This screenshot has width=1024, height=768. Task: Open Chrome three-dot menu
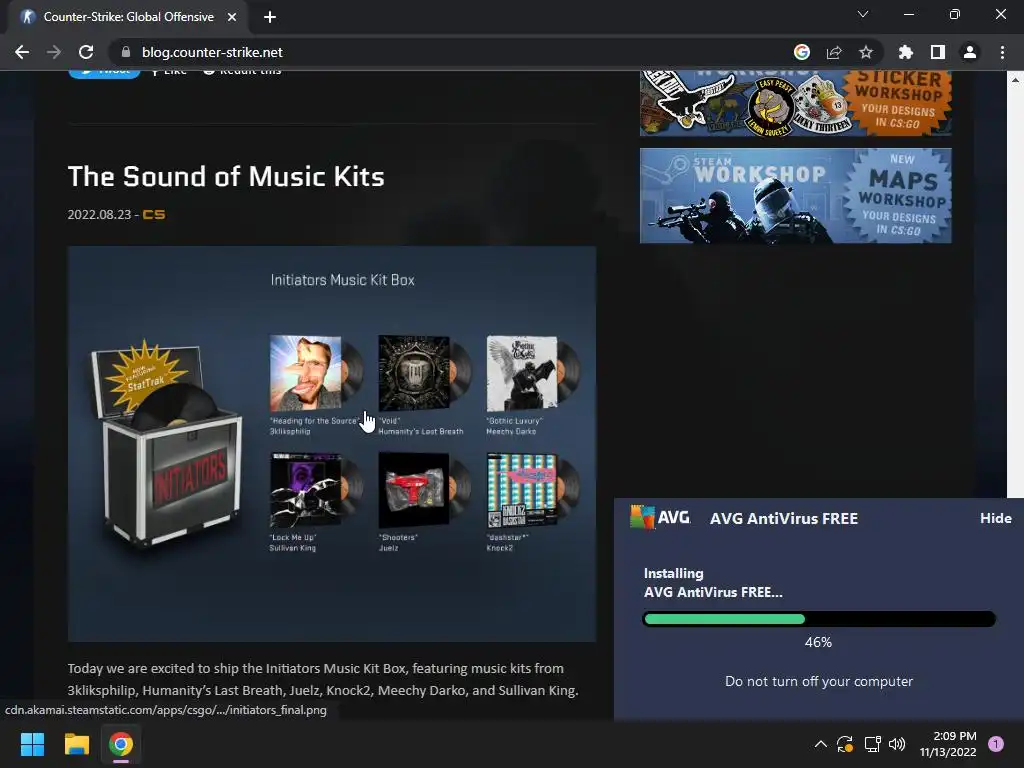pos(1002,52)
